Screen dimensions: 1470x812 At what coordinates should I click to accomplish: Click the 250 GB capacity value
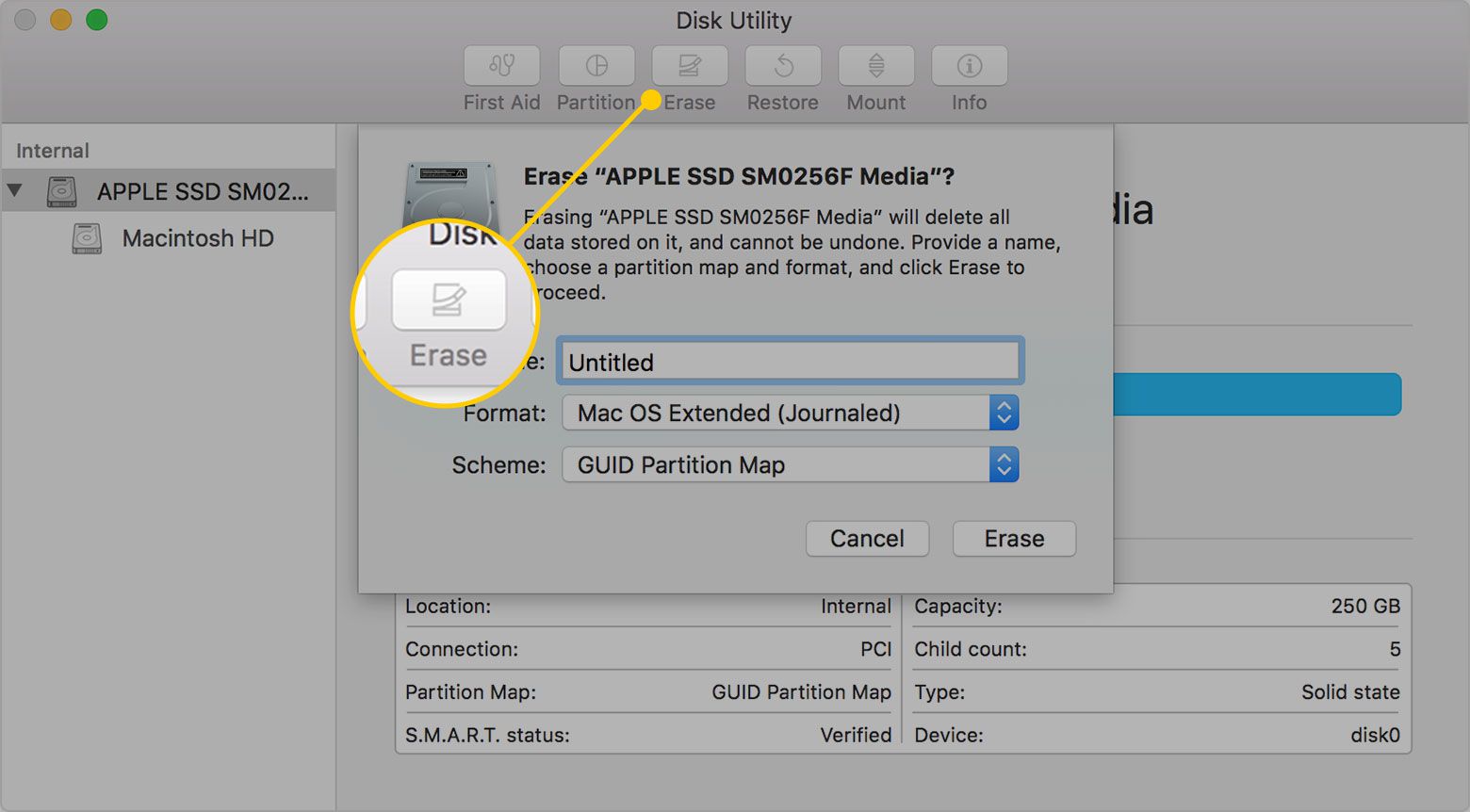point(1365,607)
